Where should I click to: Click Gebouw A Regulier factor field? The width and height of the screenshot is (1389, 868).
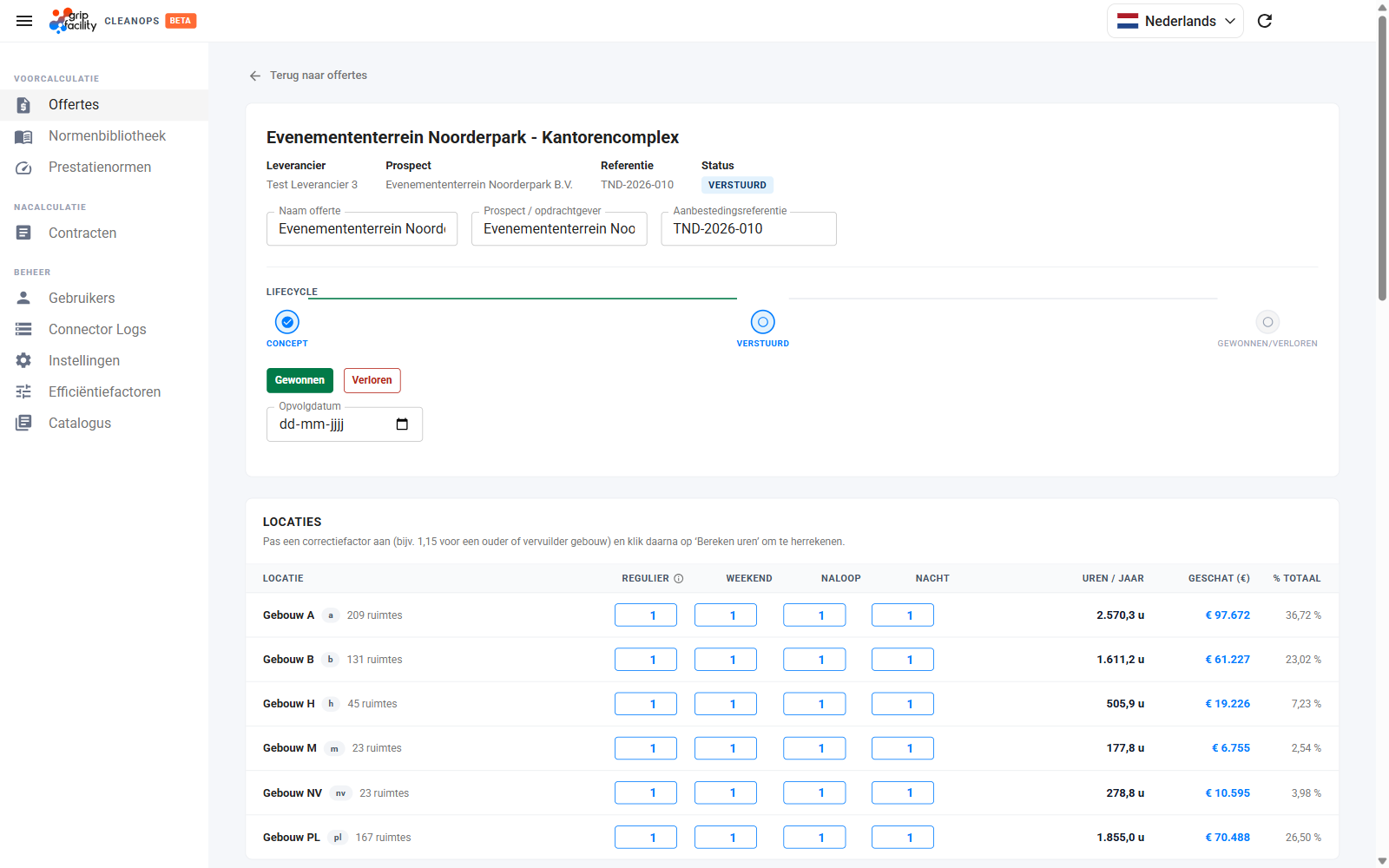[646, 615]
